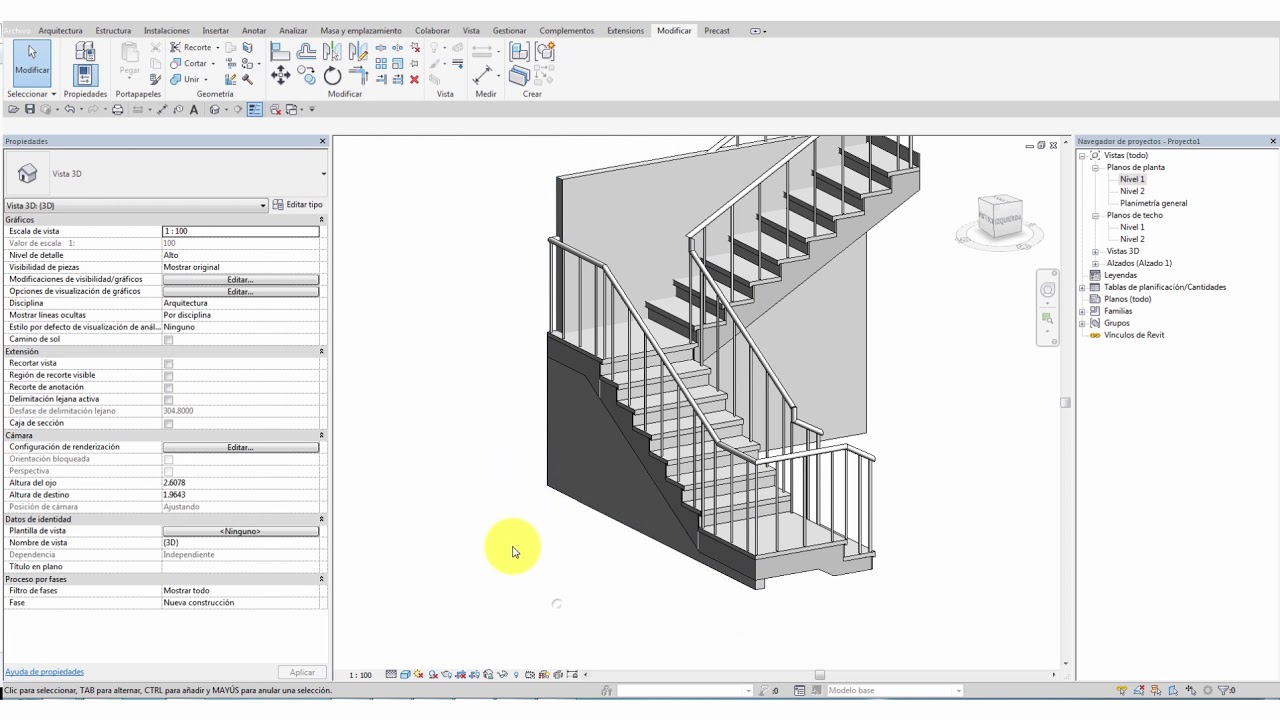Screen dimensions: 1280x720
Task: Open the Modelo base dropdown in status bar
Action: click(958, 691)
